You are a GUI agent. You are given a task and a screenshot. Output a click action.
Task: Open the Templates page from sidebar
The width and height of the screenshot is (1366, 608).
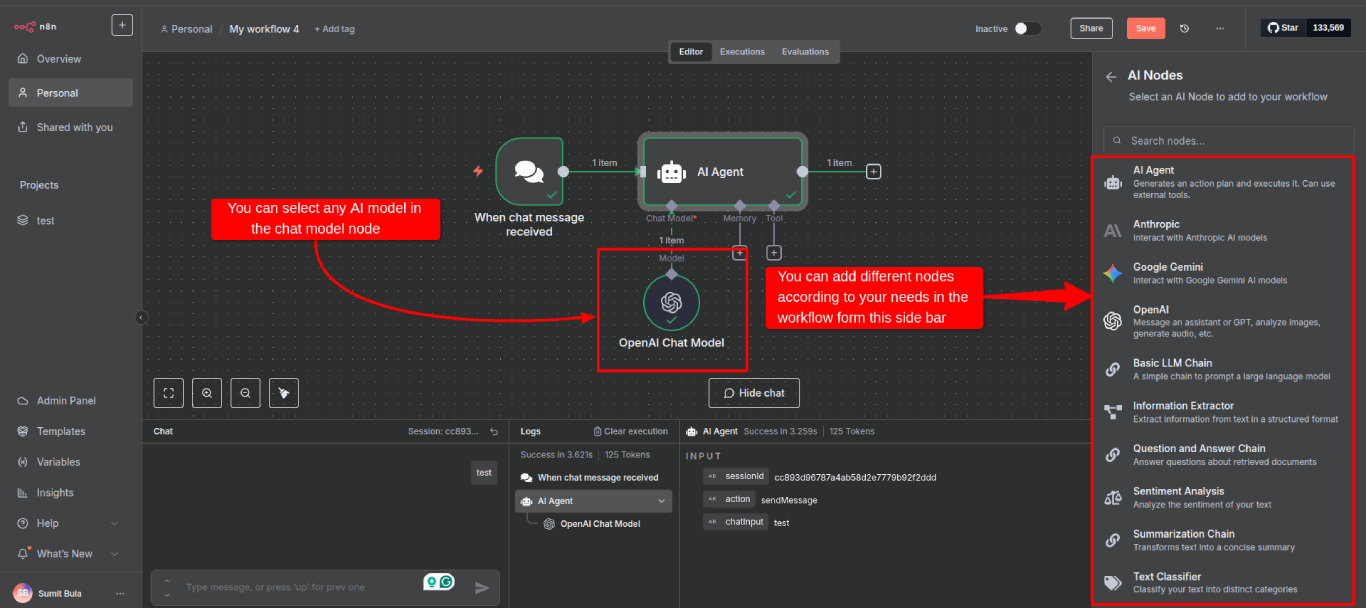coord(62,431)
